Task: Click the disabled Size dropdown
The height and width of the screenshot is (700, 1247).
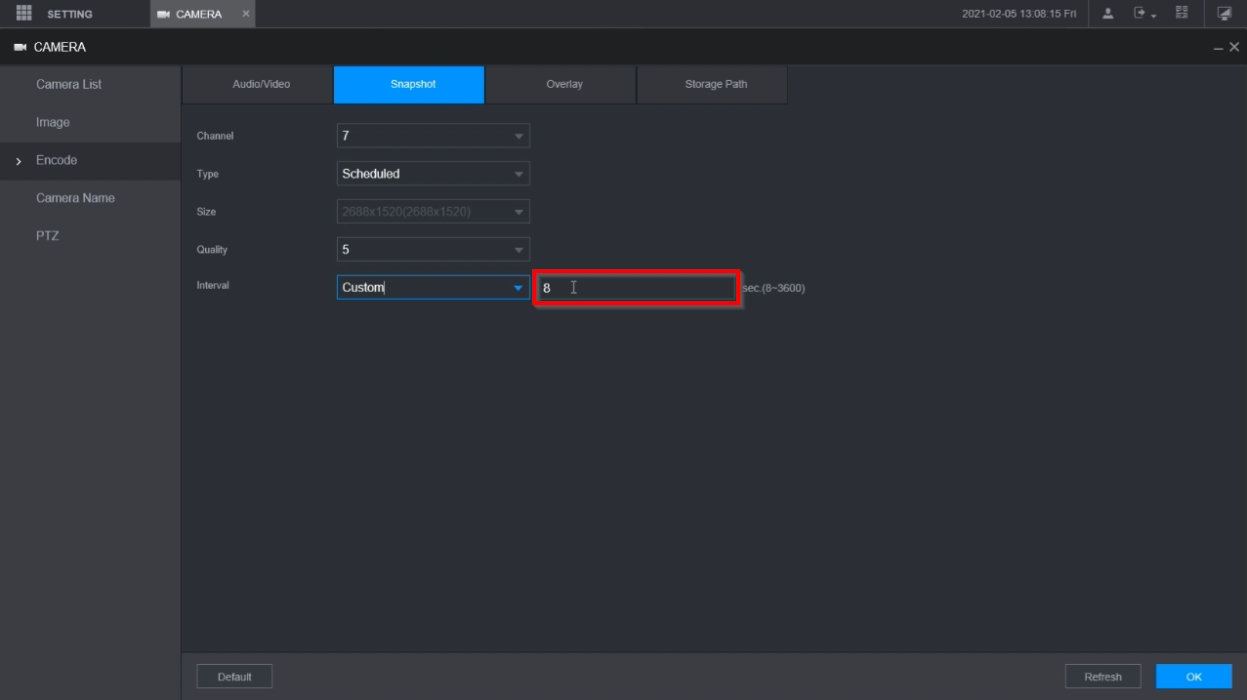Action: pos(433,212)
